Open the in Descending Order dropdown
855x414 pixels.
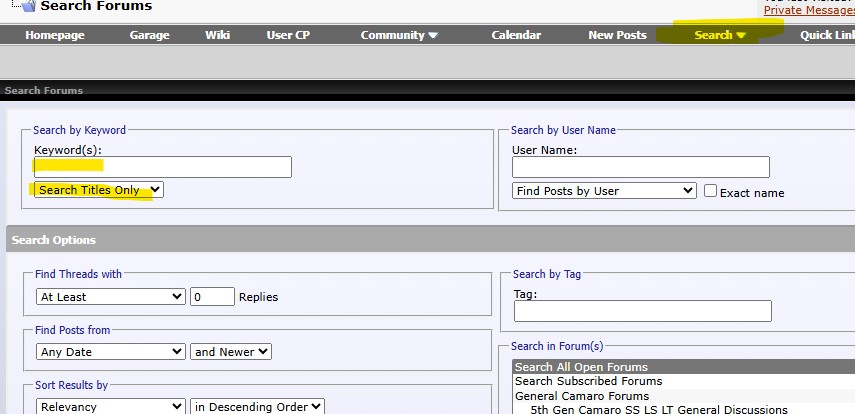257,406
